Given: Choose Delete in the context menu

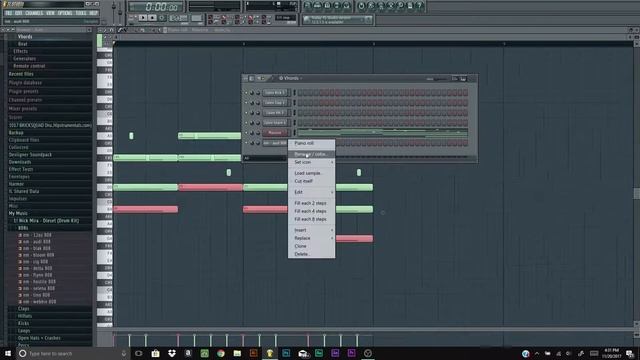Looking at the screenshot, I should coord(311,254).
